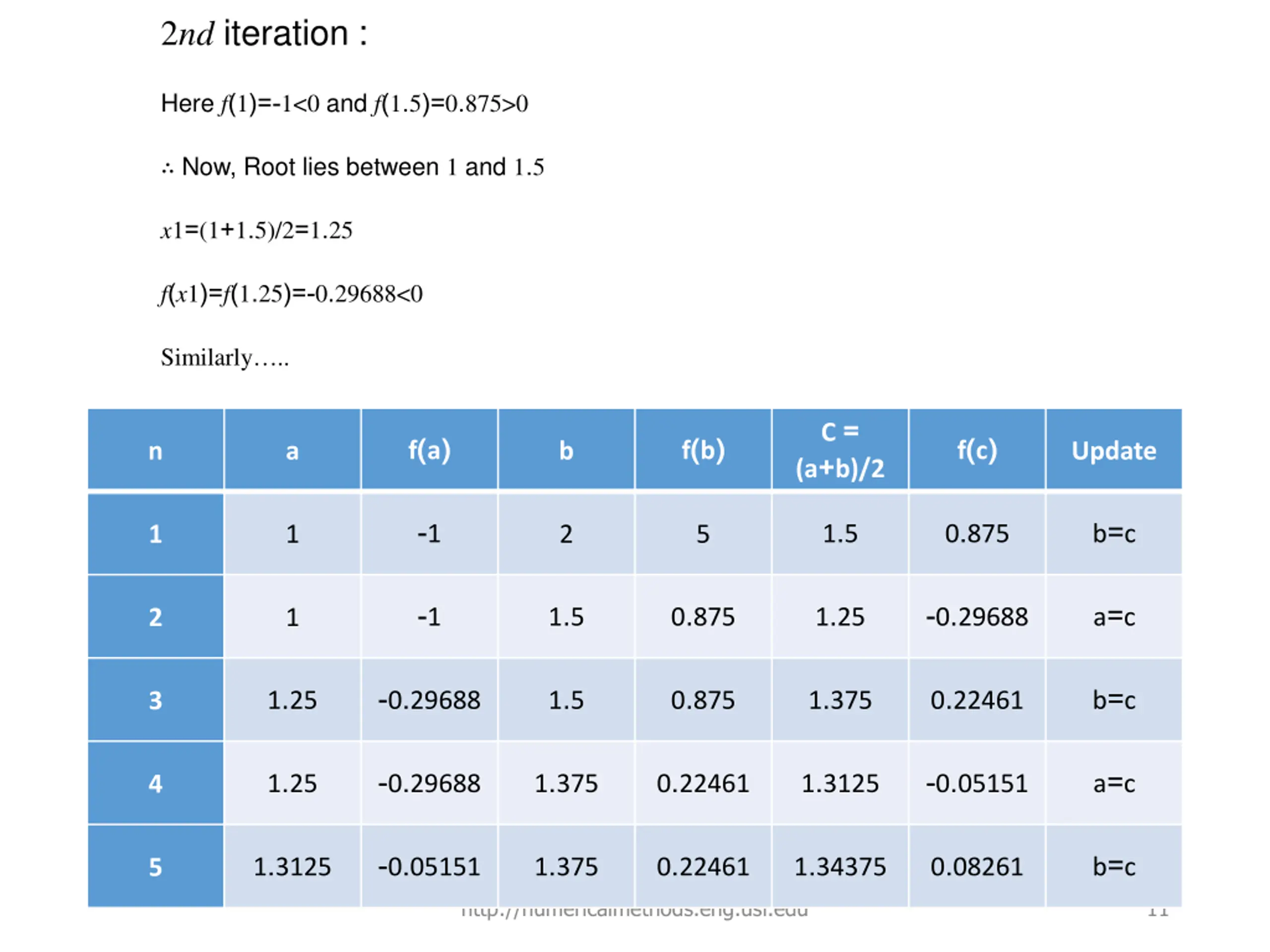Click the 'Similarly…..' text
The image size is (1270, 952).
coord(225,357)
